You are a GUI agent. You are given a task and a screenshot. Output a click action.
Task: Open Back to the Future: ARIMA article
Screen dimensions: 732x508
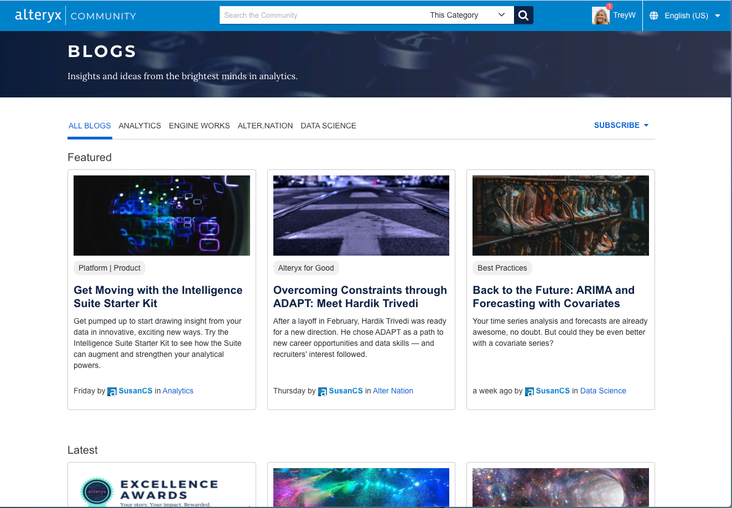click(x=553, y=296)
